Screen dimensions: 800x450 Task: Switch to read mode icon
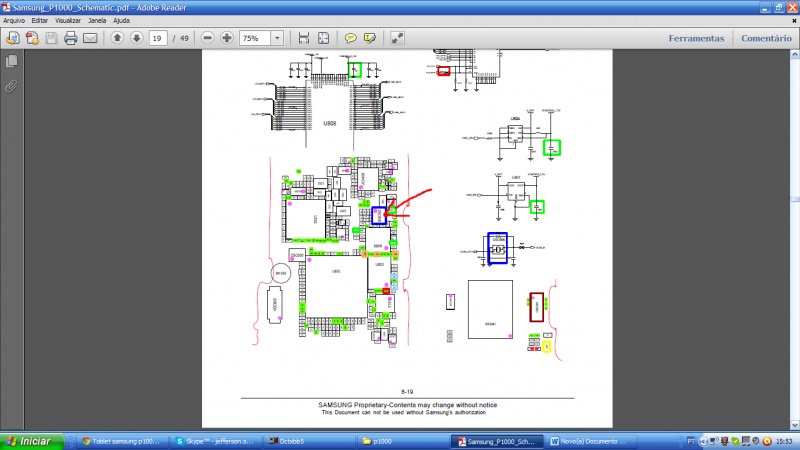click(397, 38)
